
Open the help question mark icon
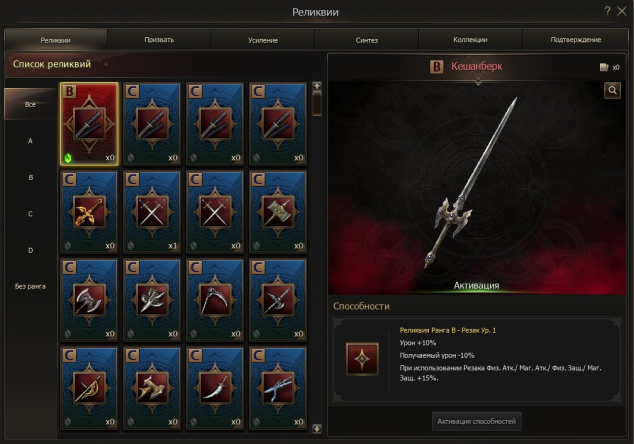[607, 11]
